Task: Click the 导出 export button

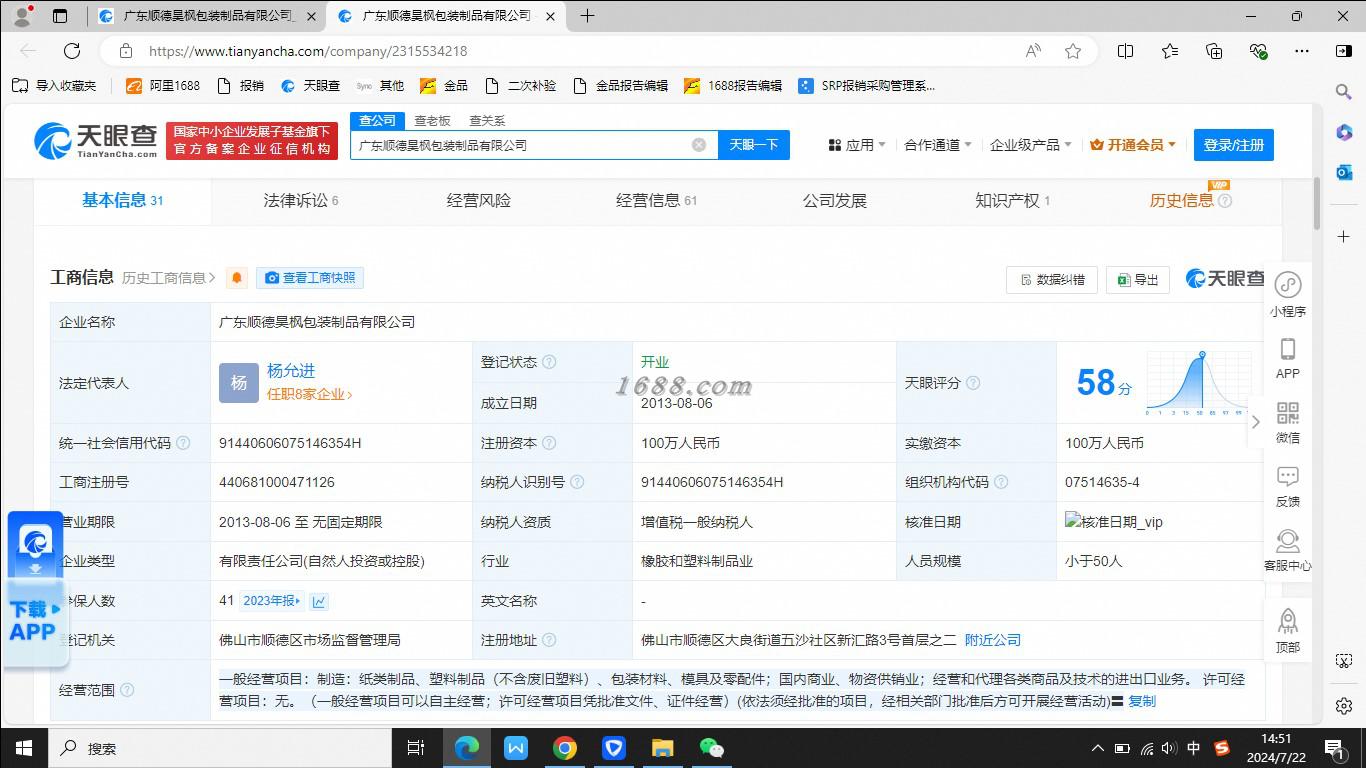Action: [x=1138, y=280]
